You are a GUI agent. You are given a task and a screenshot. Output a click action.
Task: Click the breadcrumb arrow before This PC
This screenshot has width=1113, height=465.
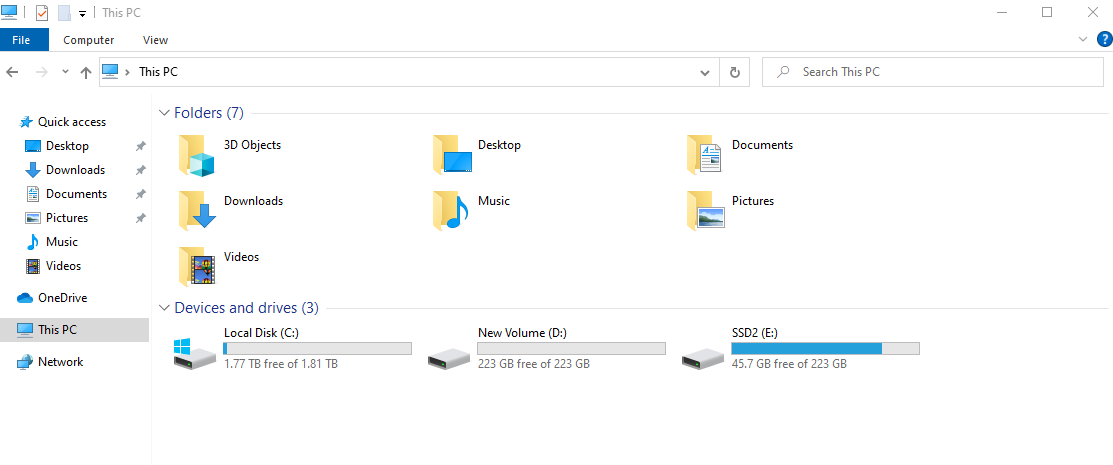(127, 72)
